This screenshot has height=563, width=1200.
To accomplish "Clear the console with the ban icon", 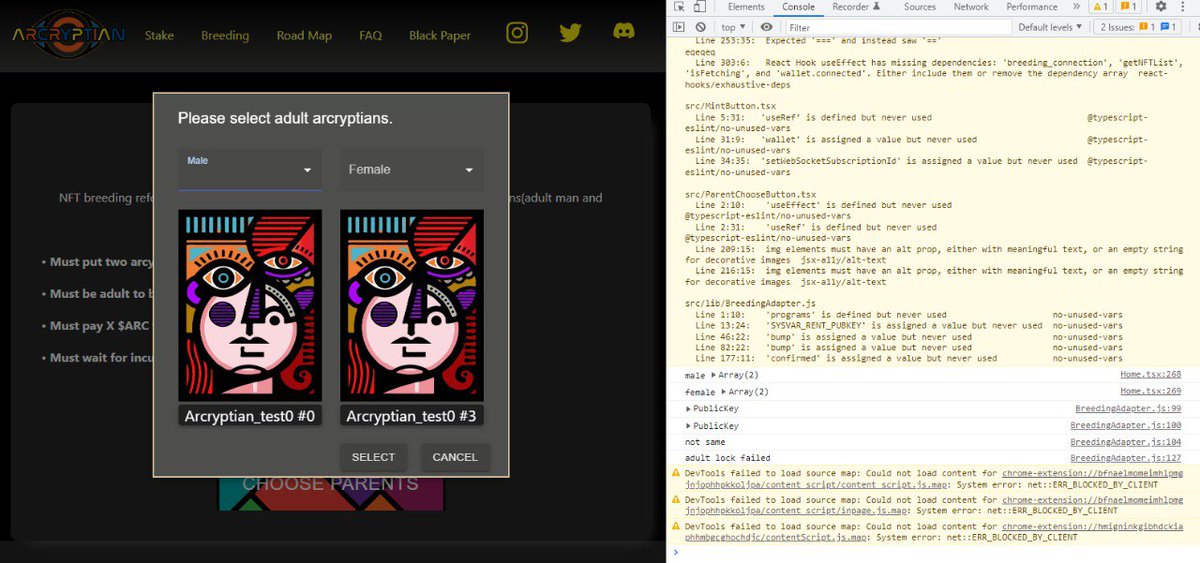I will click(701, 27).
